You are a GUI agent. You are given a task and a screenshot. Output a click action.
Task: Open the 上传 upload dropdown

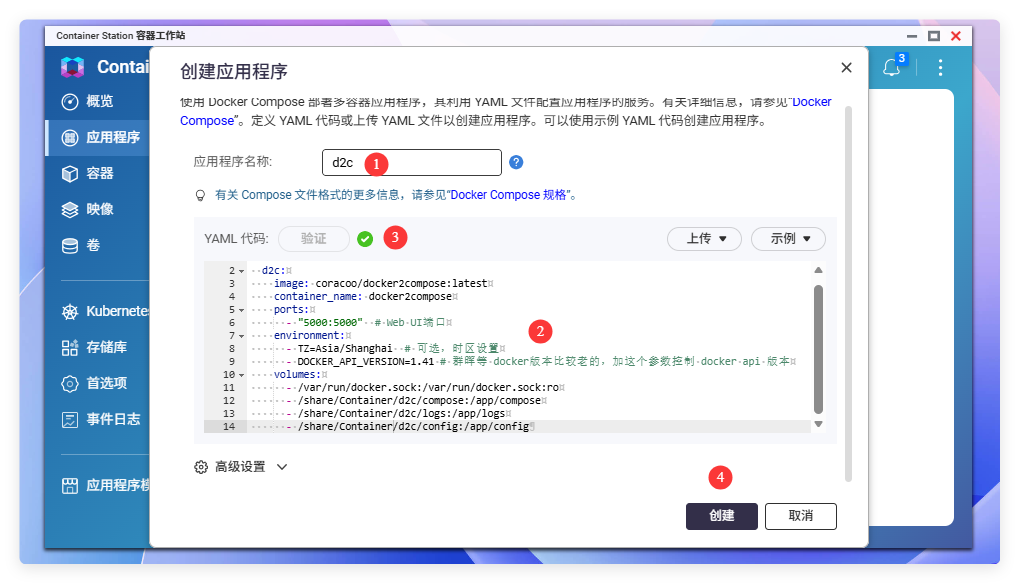704,239
